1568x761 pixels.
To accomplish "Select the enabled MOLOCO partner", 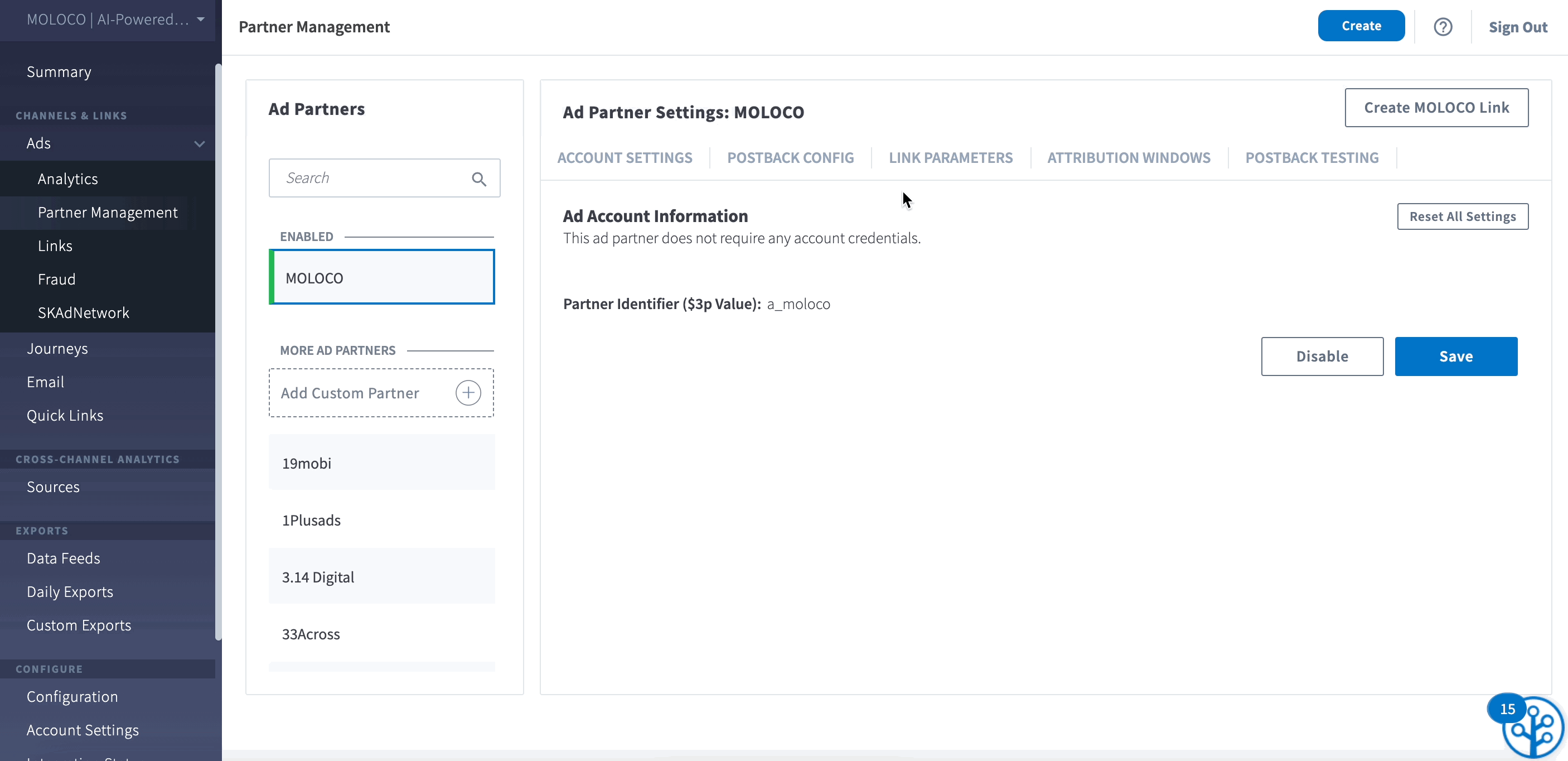I will tap(381, 277).
